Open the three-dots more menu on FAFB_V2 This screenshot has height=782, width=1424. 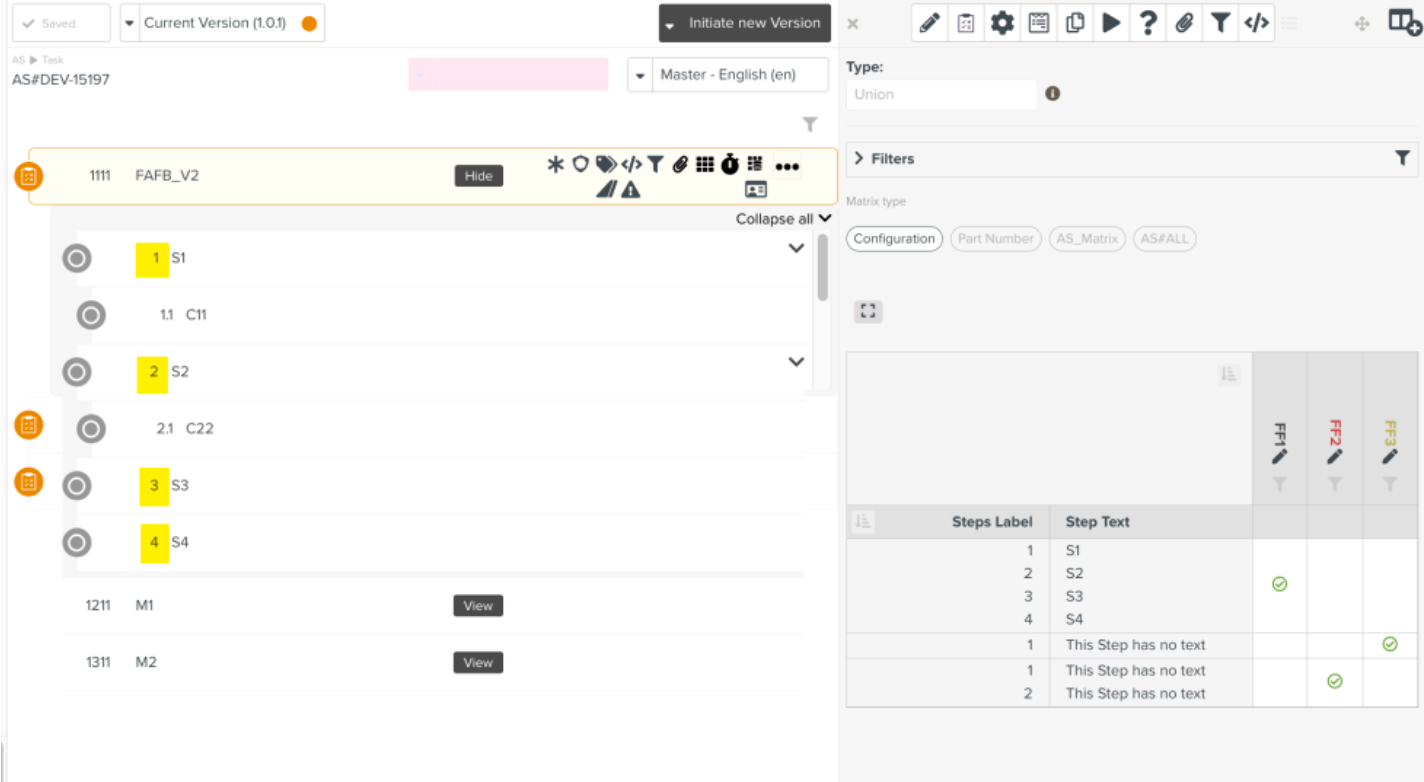(x=787, y=166)
